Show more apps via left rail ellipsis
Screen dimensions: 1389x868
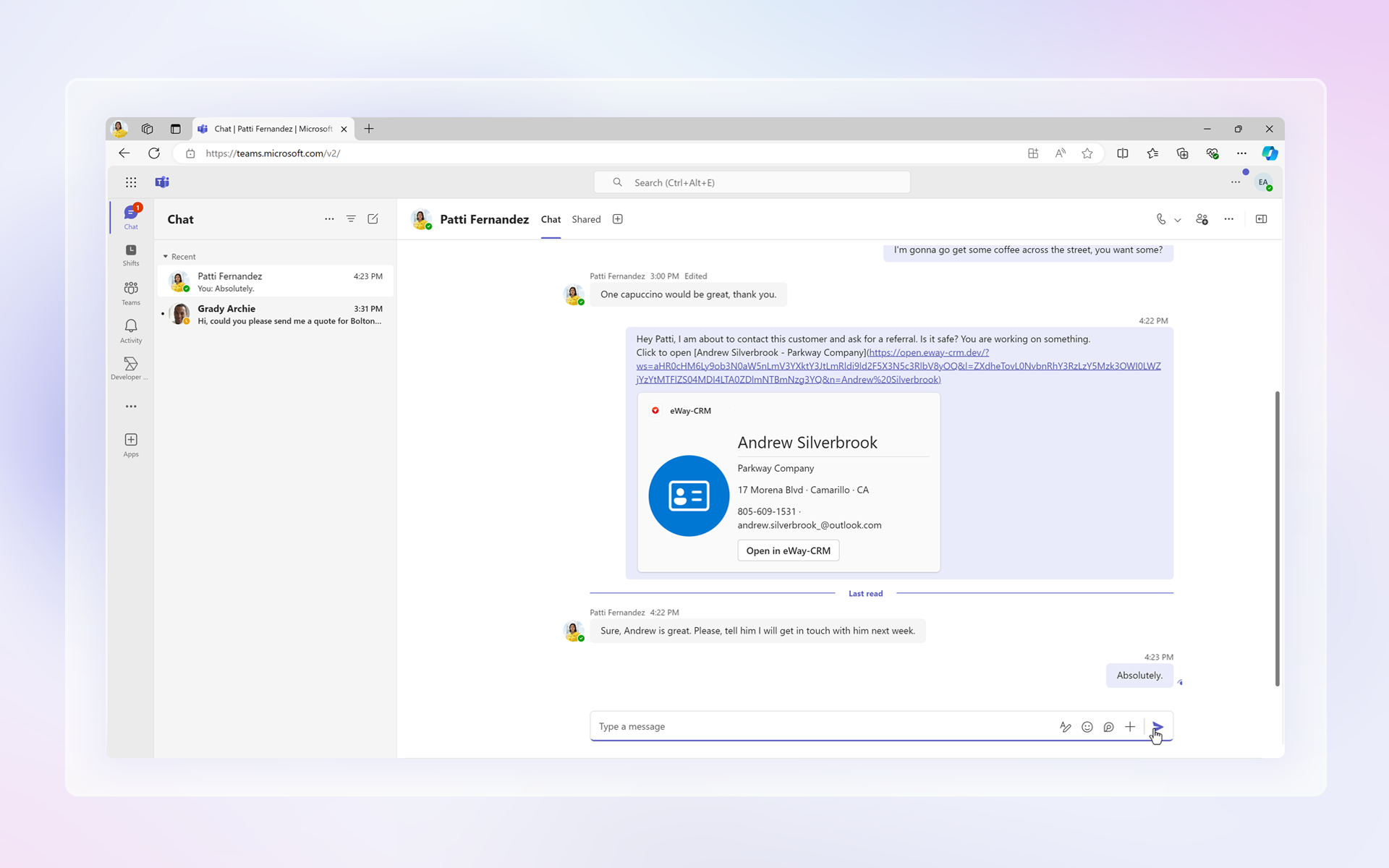tap(131, 407)
